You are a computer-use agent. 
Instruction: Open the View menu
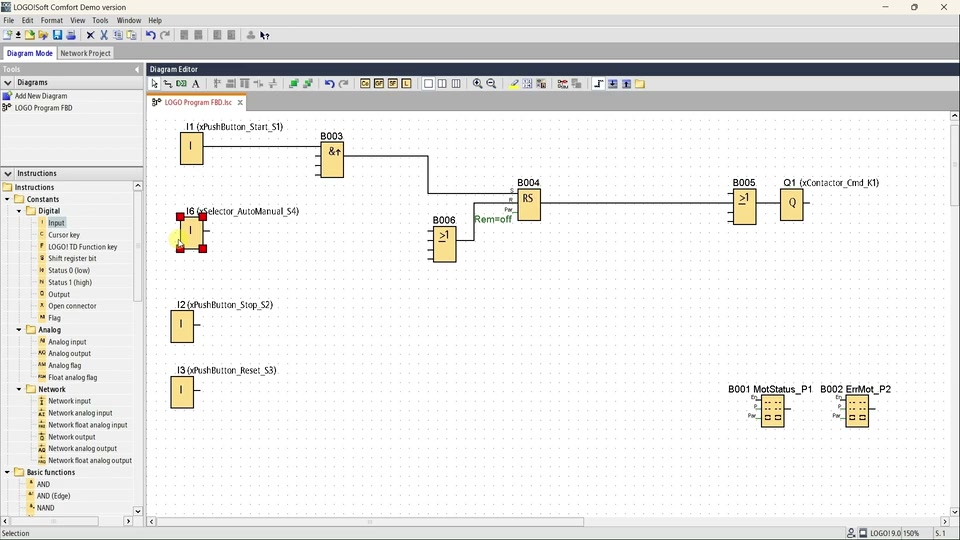[78, 20]
